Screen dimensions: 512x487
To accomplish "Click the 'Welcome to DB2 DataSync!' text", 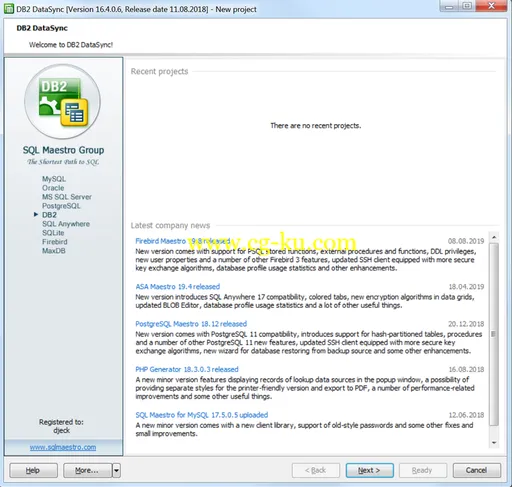I will [x=71, y=45].
